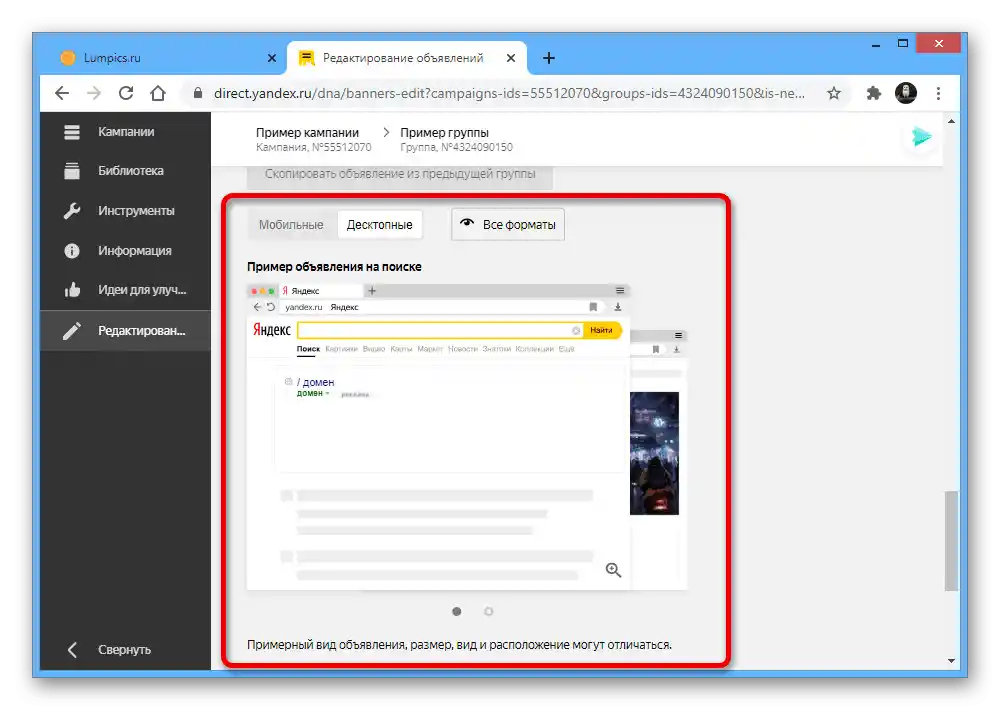Viewport: 1000px width, 710px height.
Task: Click the preview disclaimer text
Action: (459, 644)
